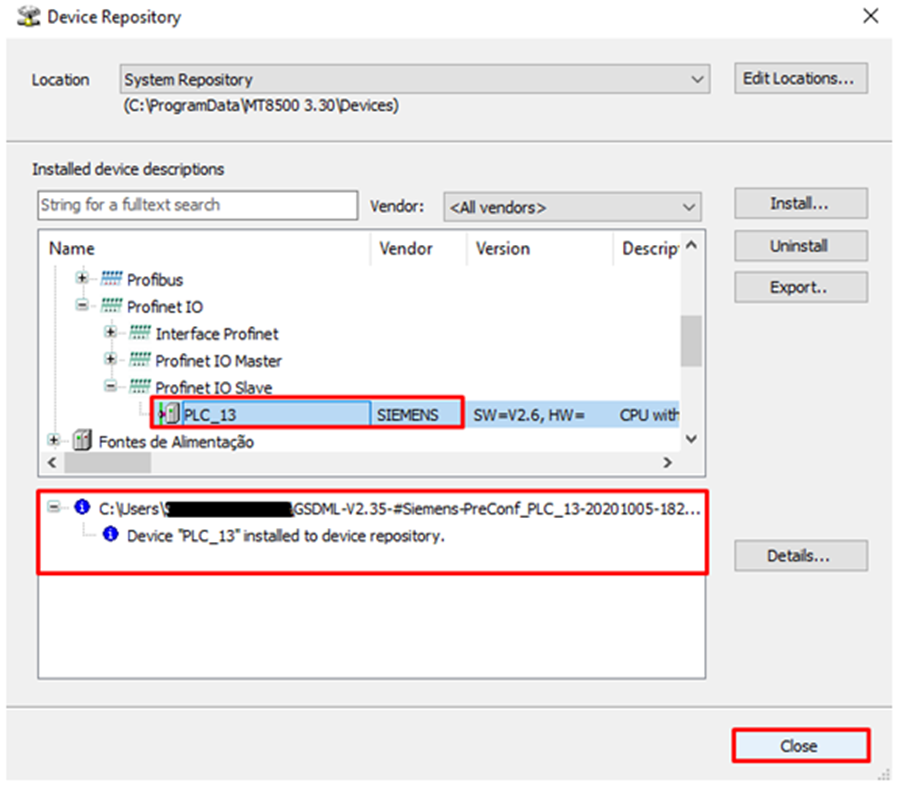Expand the Interface Profinet node
The image size is (900, 788).
click(111, 333)
